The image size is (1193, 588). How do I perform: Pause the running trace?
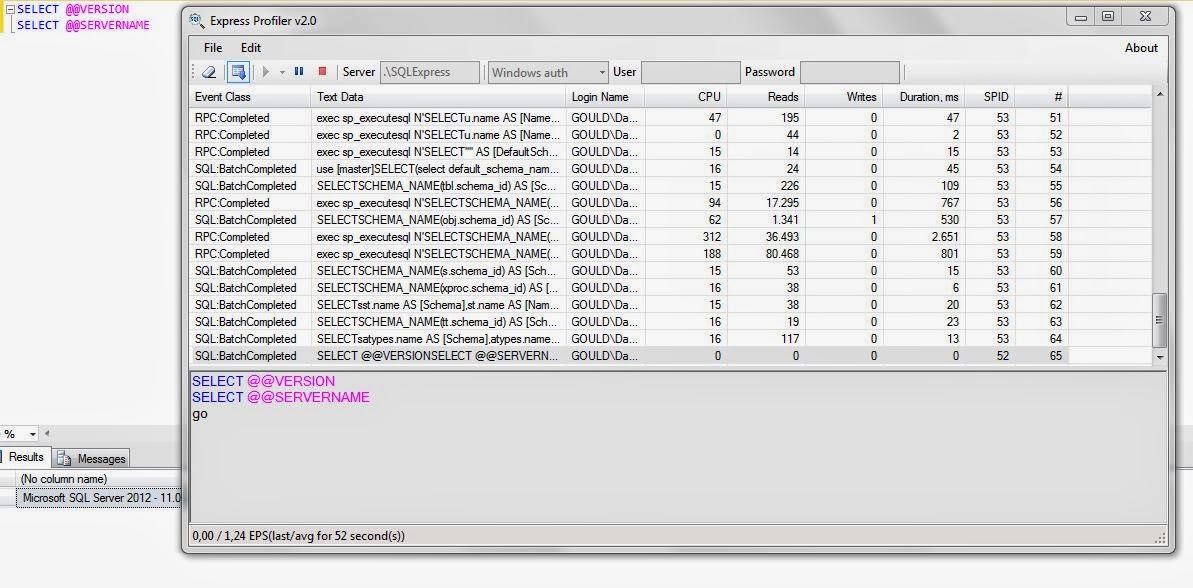point(299,72)
